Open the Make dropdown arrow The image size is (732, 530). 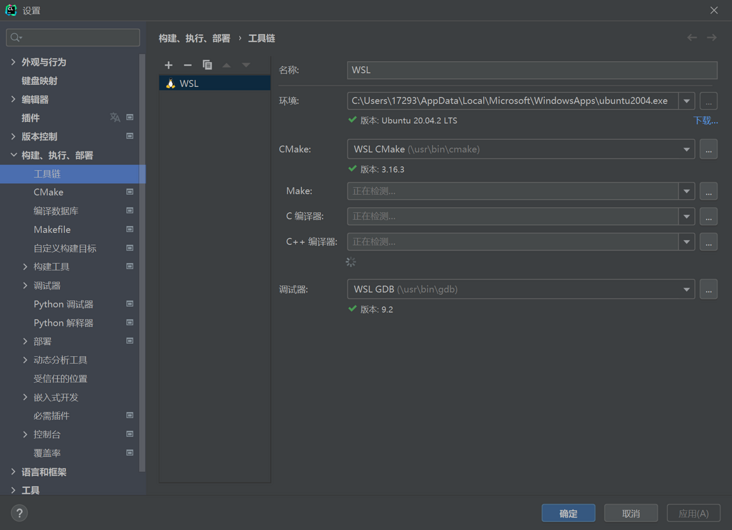686,191
